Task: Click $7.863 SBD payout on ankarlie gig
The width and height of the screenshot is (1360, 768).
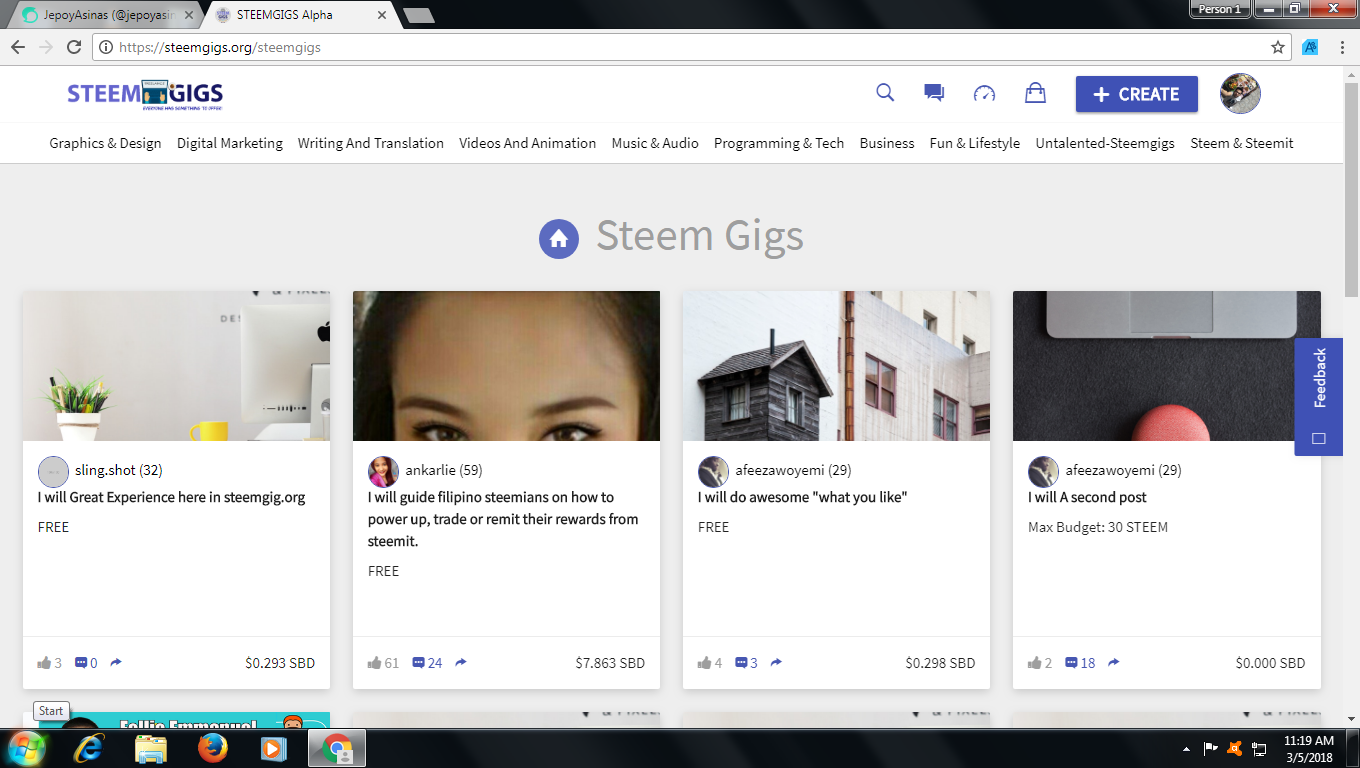Action: click(x=610, y=662)
